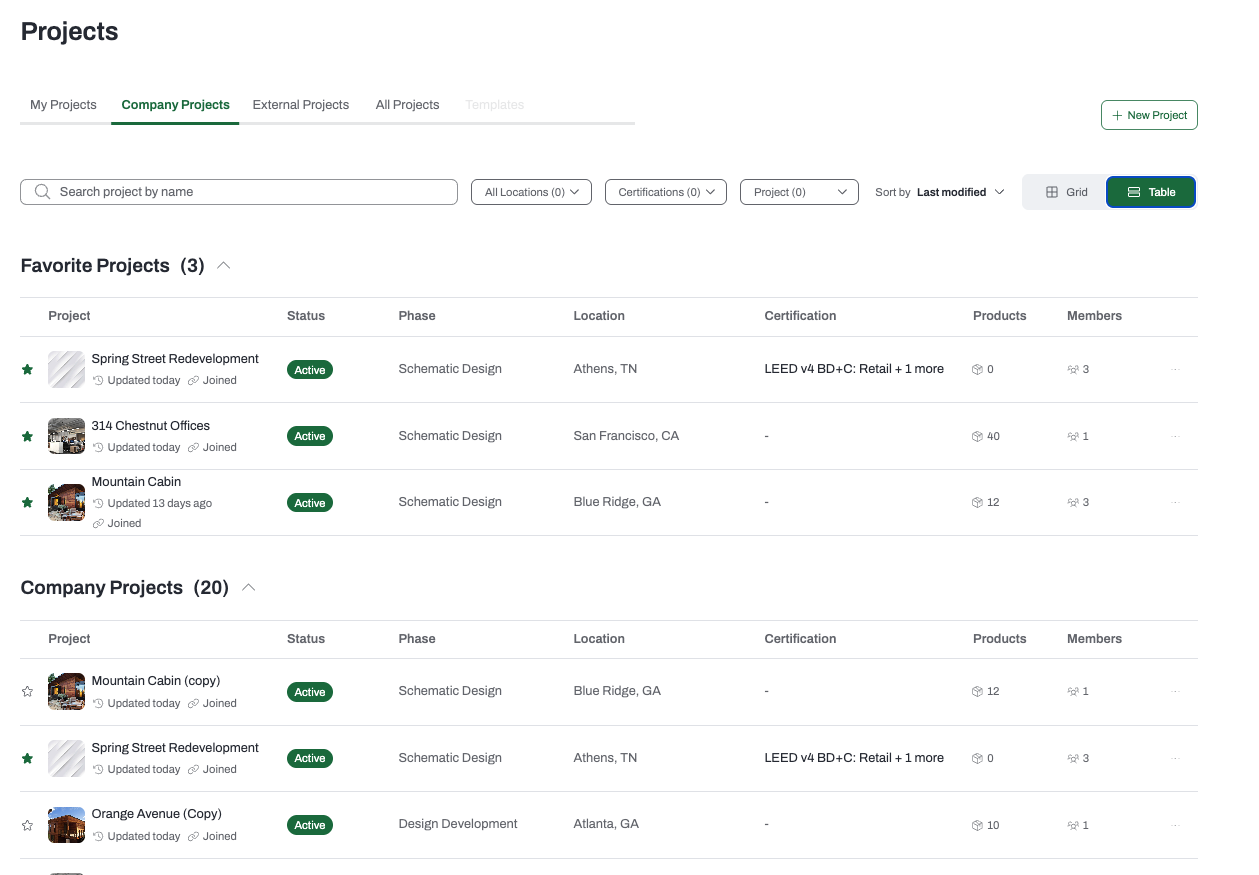
Task: Collapse the Favorite Projects section
Action: click(x=224, y=266)
